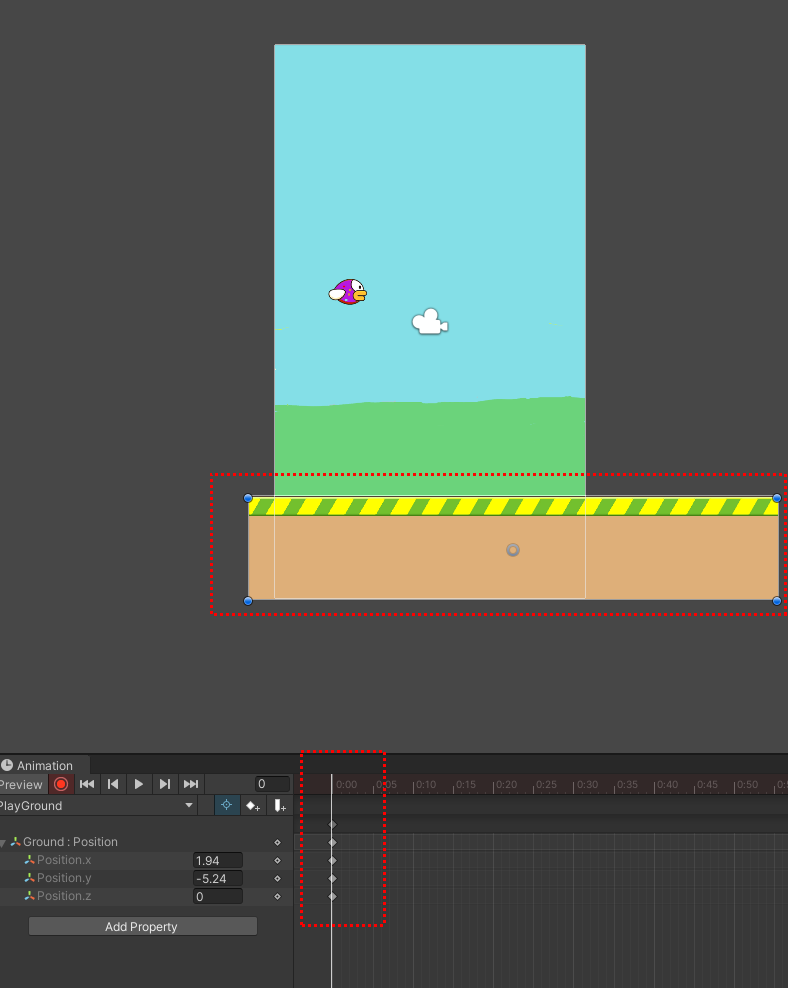Click the camera gizmo icon in the scene

point(430,322)
